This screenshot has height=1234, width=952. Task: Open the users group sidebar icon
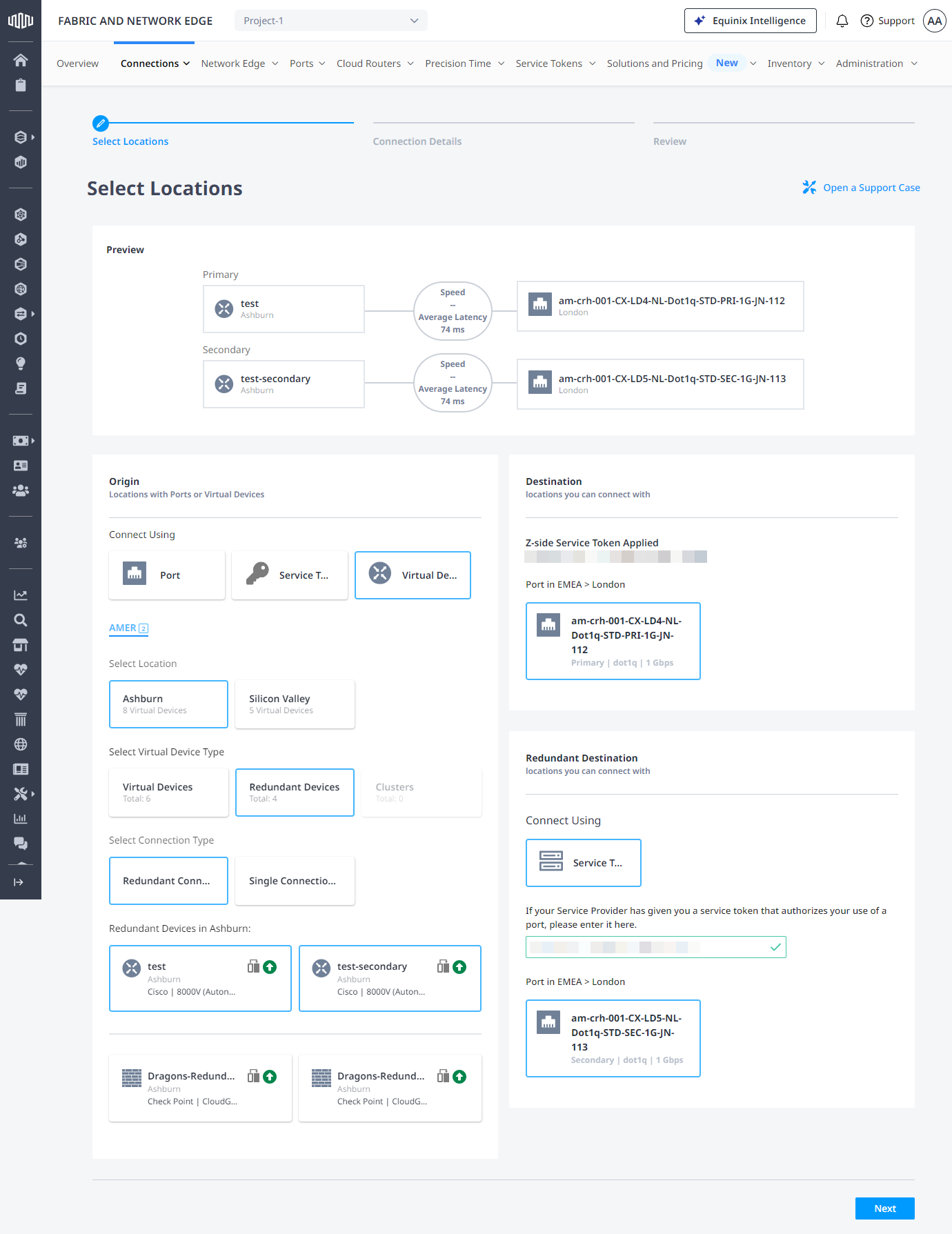tap(21, 490)
